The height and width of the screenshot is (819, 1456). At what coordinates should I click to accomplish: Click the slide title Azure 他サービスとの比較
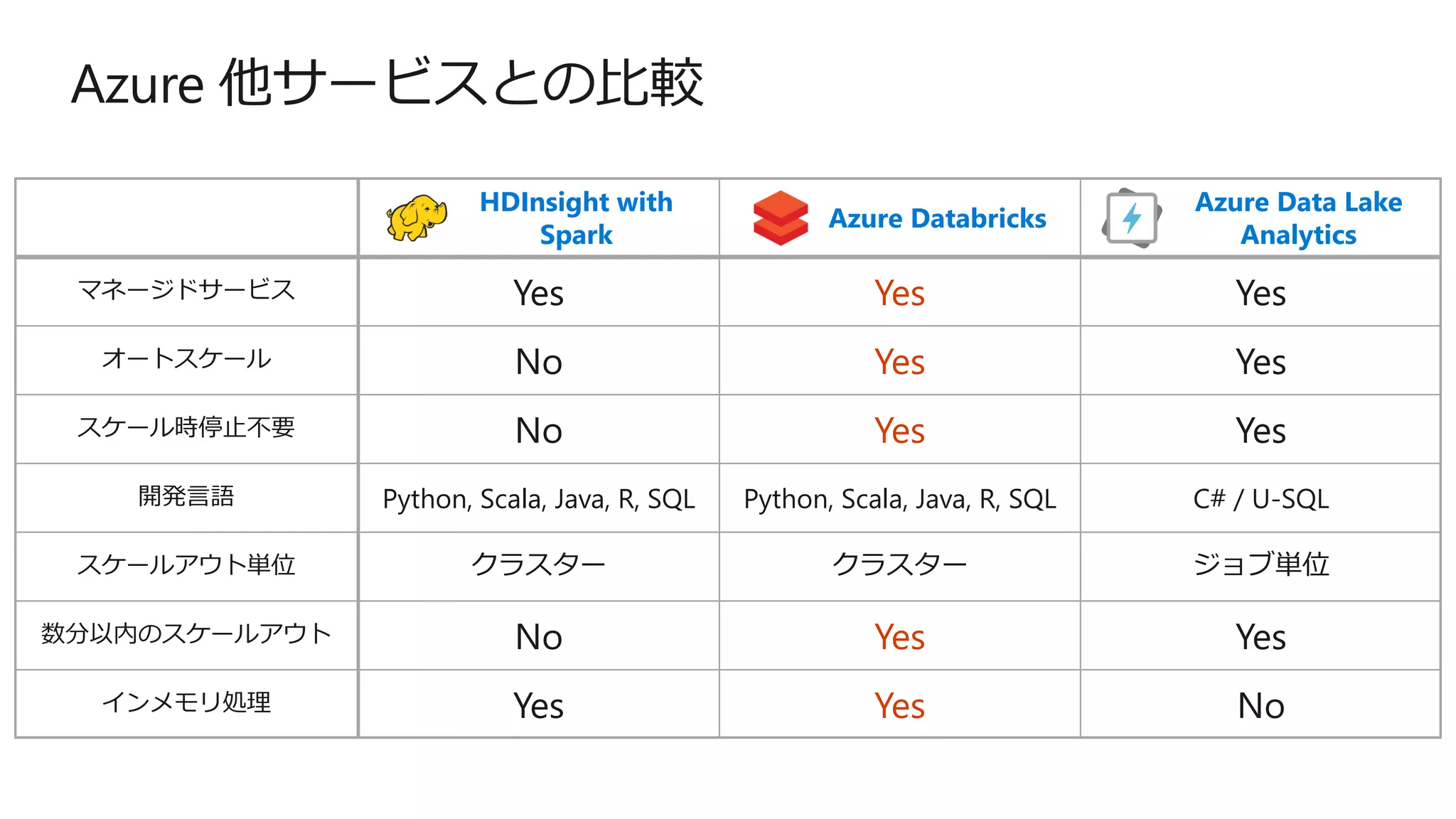click(387, 83)
